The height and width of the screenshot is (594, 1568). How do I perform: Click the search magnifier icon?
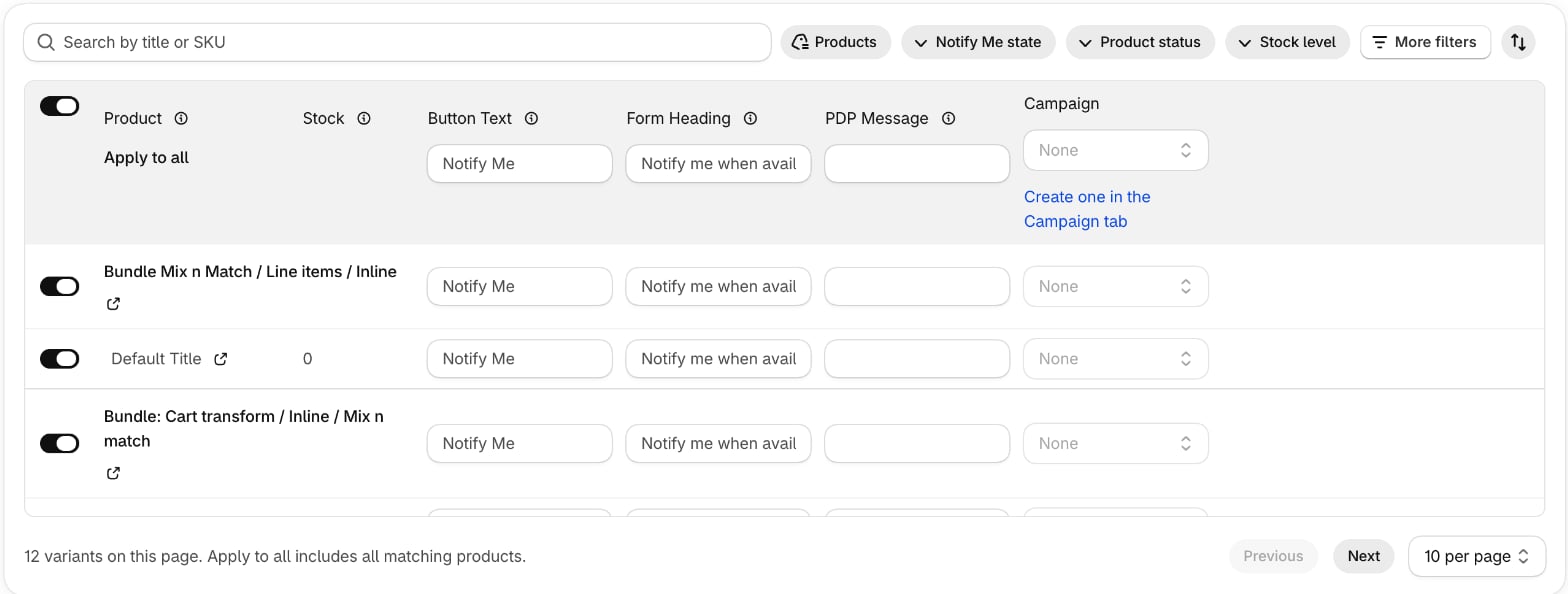coord(46,42)
